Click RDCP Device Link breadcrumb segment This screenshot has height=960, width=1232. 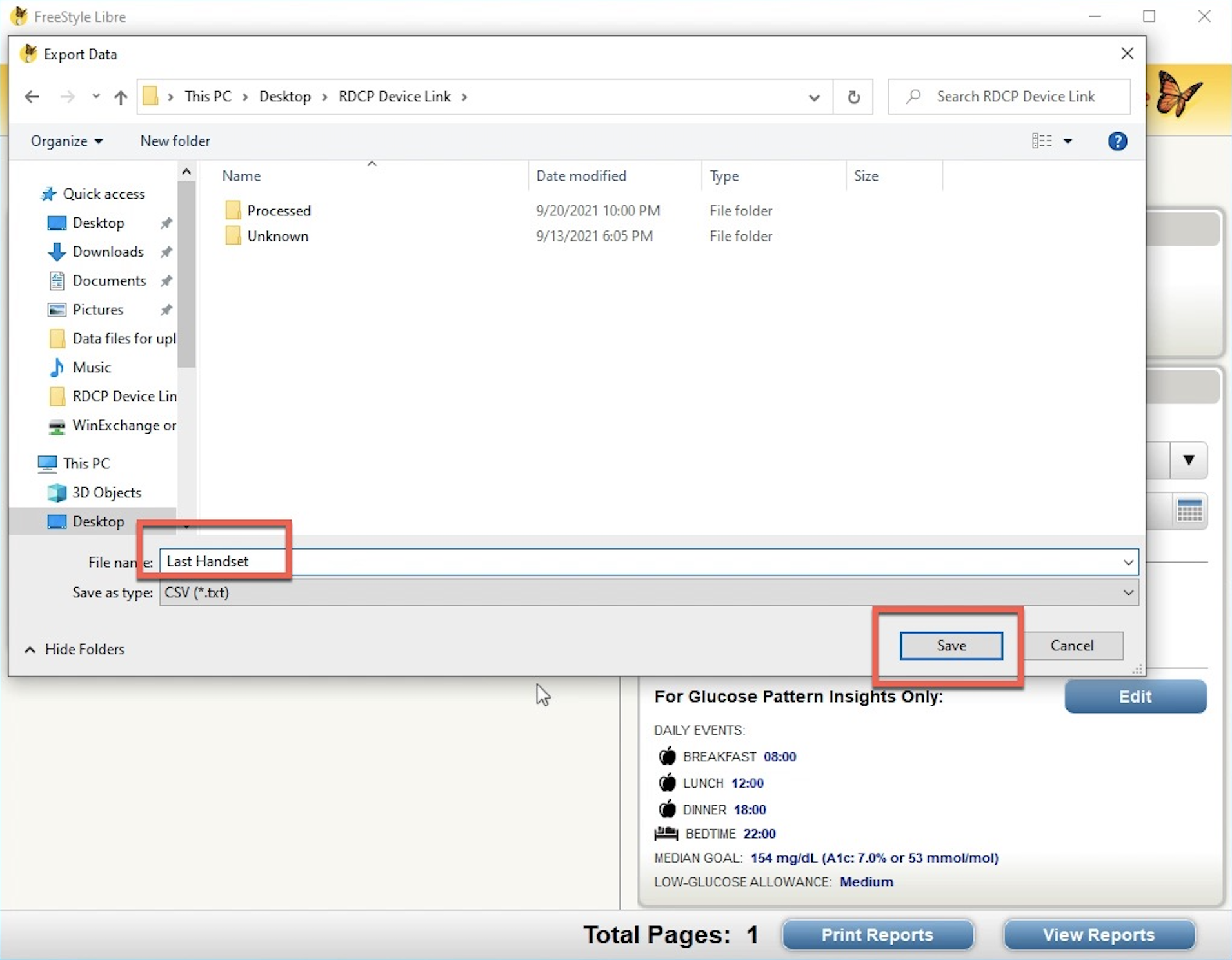pyautogui.click(x=395, y=97)
